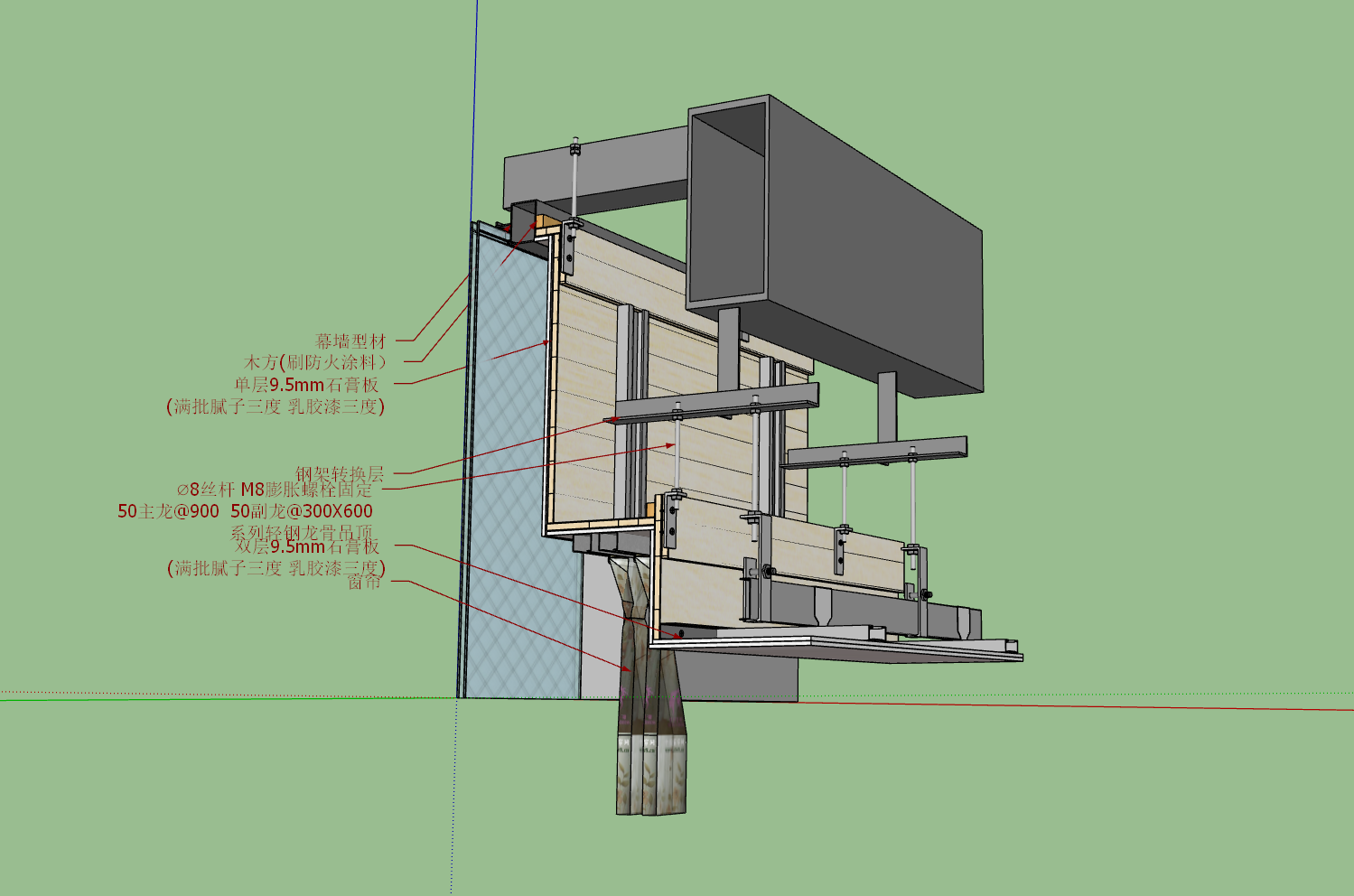Select the top threaded rod above the wood block

574,179
